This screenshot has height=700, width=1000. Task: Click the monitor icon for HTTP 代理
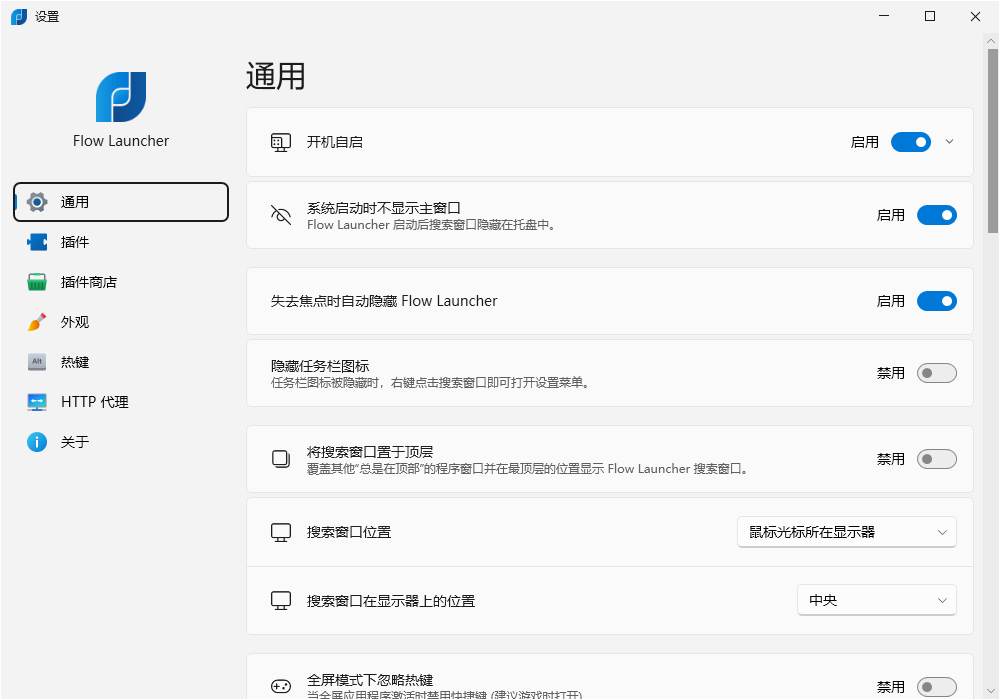(x=37, y=402)
